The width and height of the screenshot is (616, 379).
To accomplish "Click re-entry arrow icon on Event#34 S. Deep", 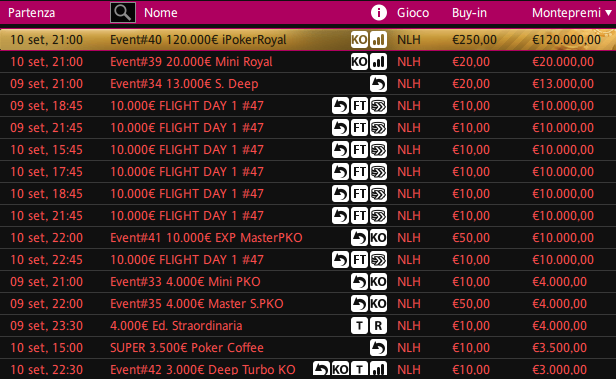I will (378, 84).
